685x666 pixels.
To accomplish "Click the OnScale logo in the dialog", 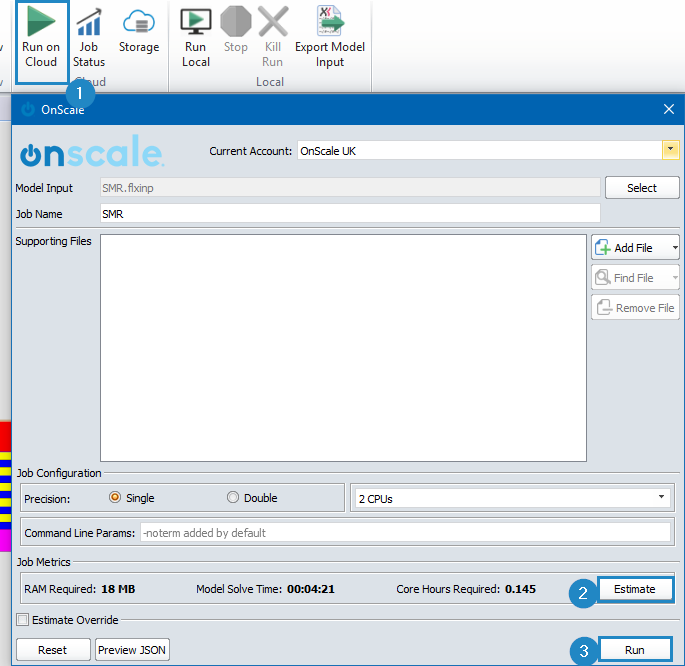I will coord(92,151).
